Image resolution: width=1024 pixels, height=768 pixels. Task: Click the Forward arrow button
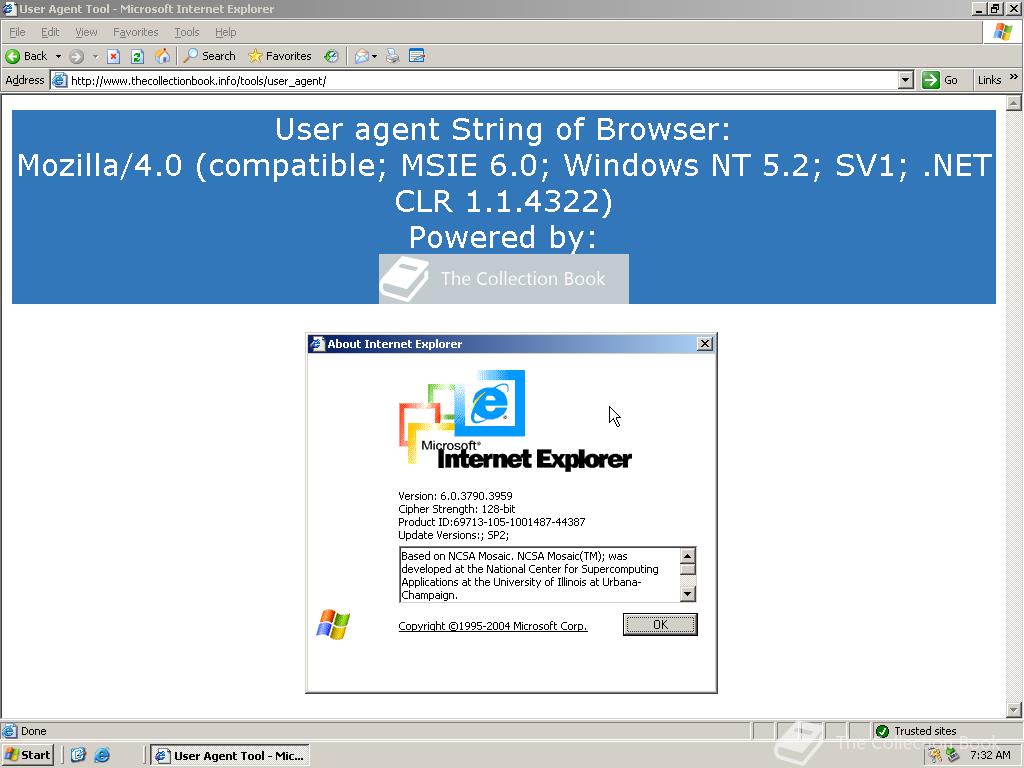76,56
